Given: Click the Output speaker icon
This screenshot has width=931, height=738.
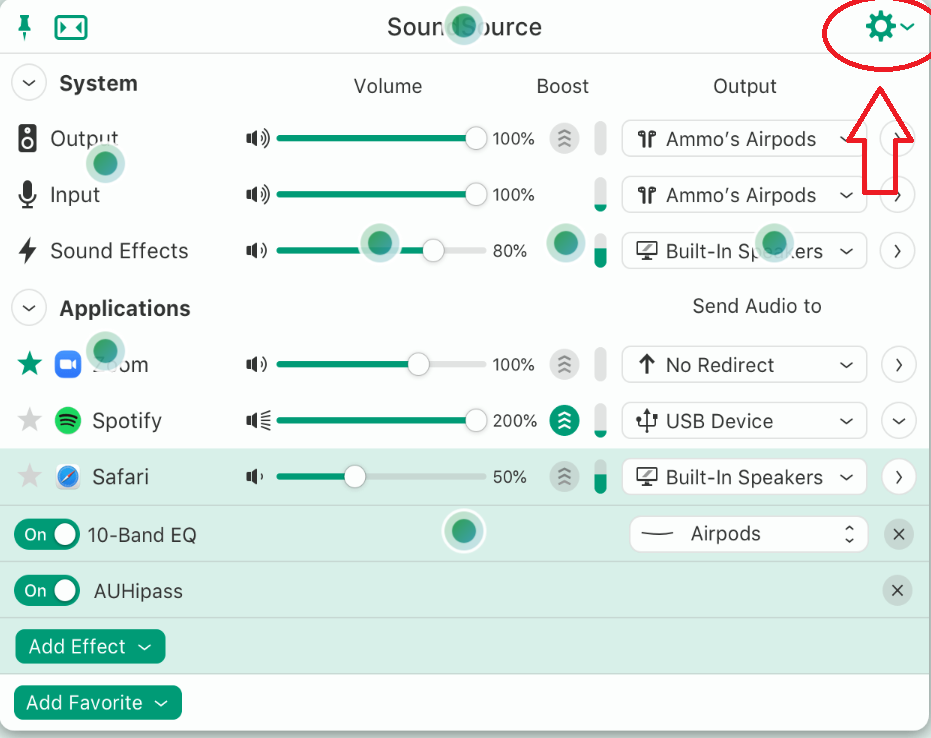Looking at the screenshot, I should click(27, 138).
